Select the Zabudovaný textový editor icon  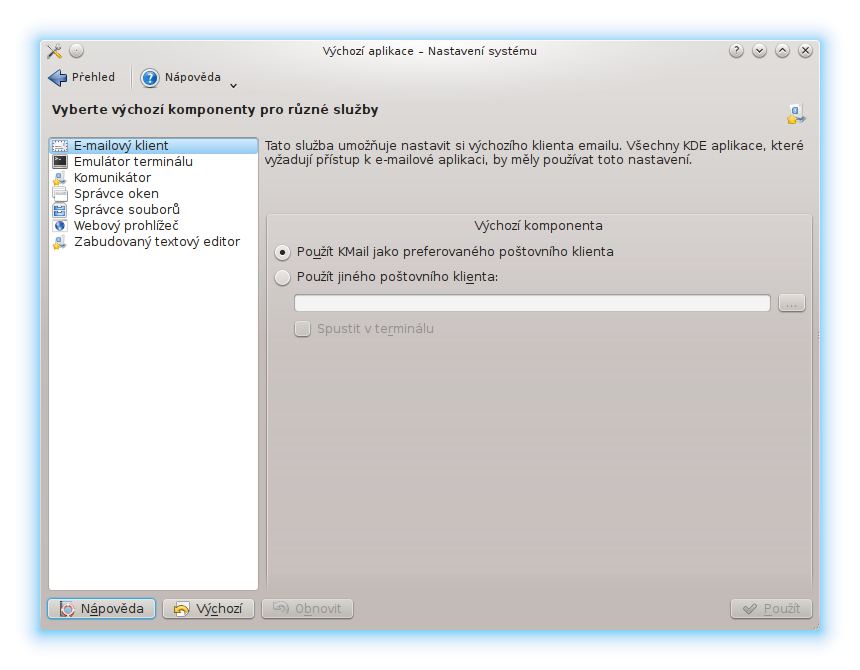click(x=60, y=242)
